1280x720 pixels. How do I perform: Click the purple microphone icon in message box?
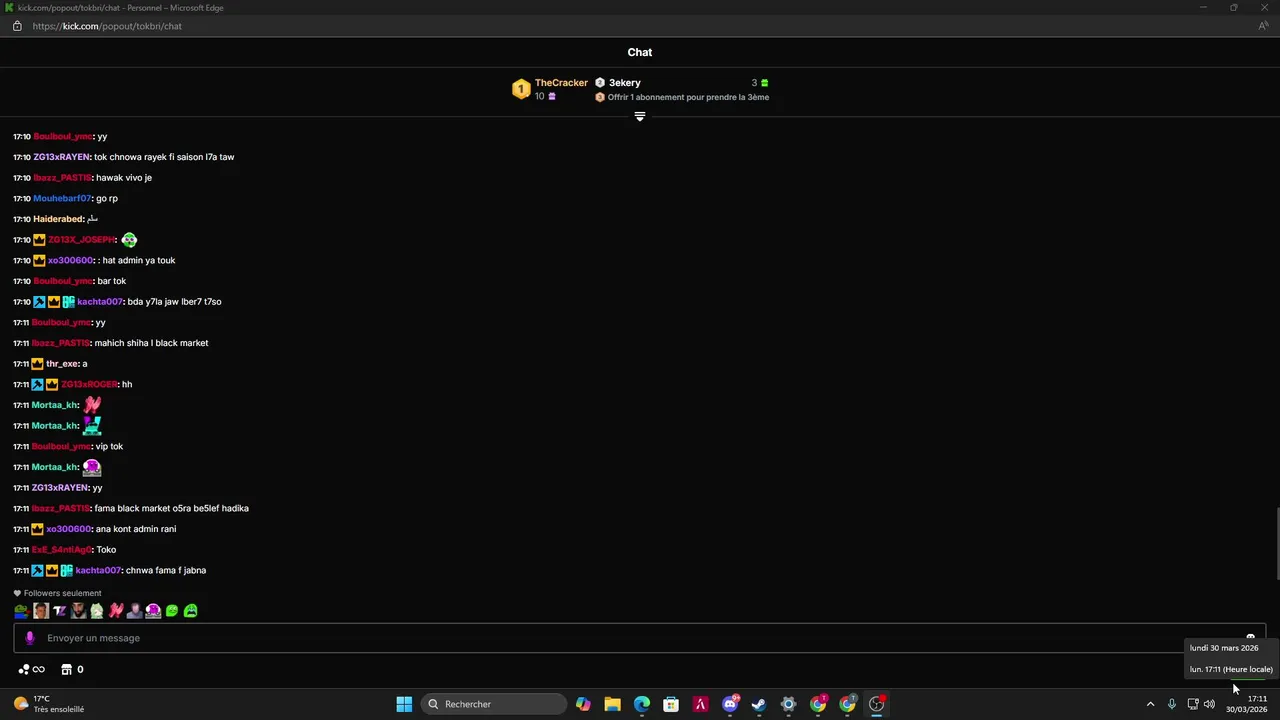(29, 638)
